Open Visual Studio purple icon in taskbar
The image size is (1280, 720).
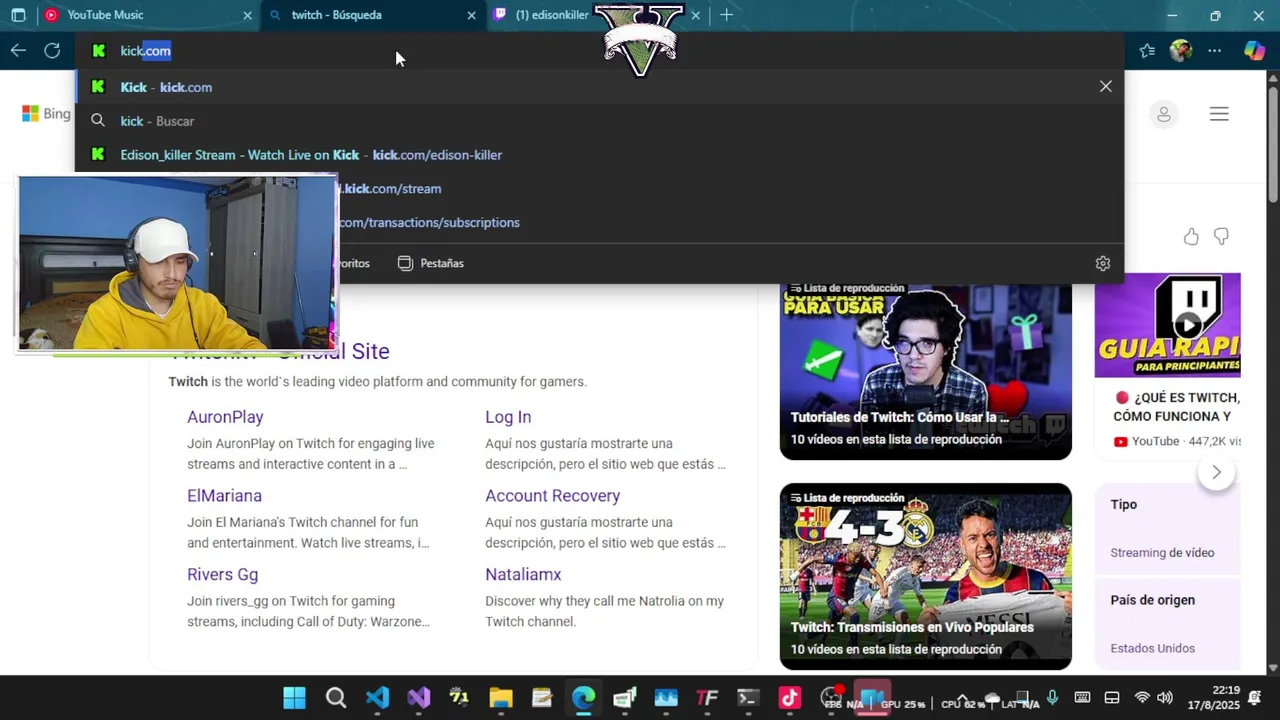418,698
